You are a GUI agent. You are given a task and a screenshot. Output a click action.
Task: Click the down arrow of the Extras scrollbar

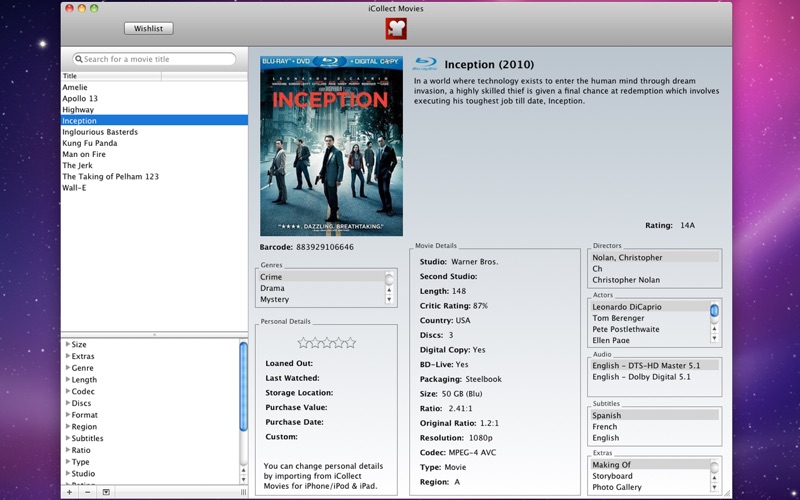pos(714,487)
